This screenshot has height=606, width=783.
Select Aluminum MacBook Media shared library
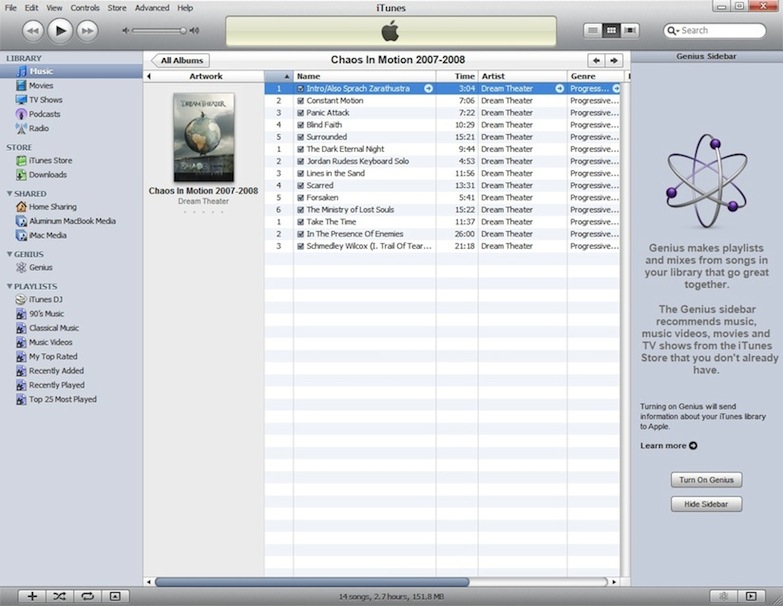(71, 221)
